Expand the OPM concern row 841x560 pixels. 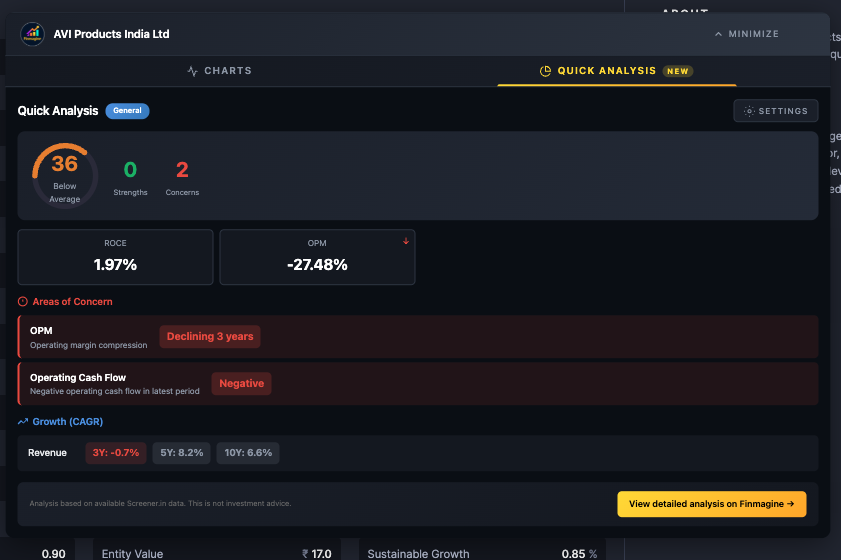coord(417,337)
